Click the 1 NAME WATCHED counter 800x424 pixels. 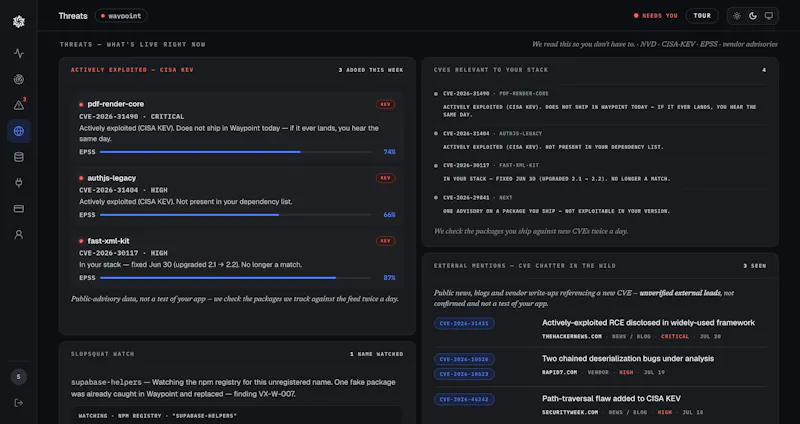click(x=377, y=354)
